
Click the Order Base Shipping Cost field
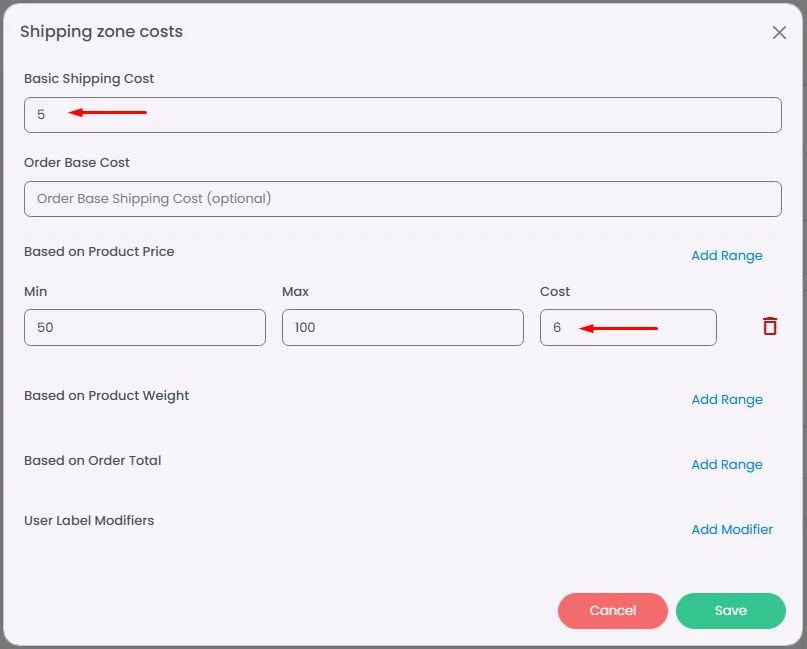(402, 199)
